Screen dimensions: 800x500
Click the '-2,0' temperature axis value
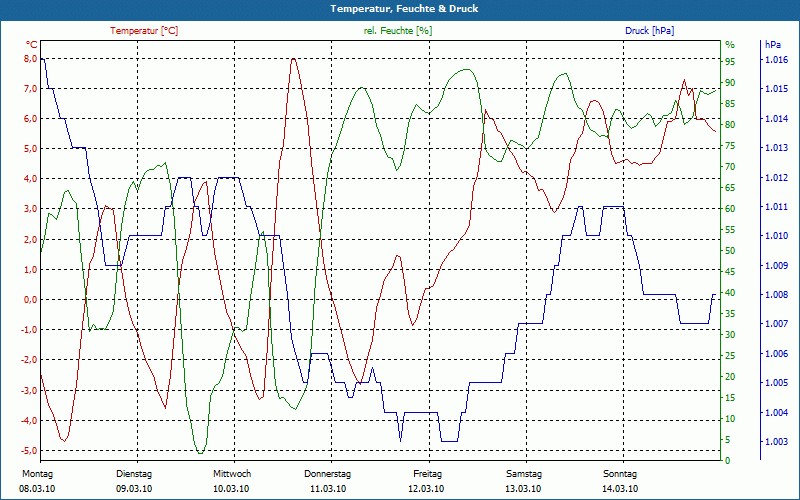click(29, 360)
